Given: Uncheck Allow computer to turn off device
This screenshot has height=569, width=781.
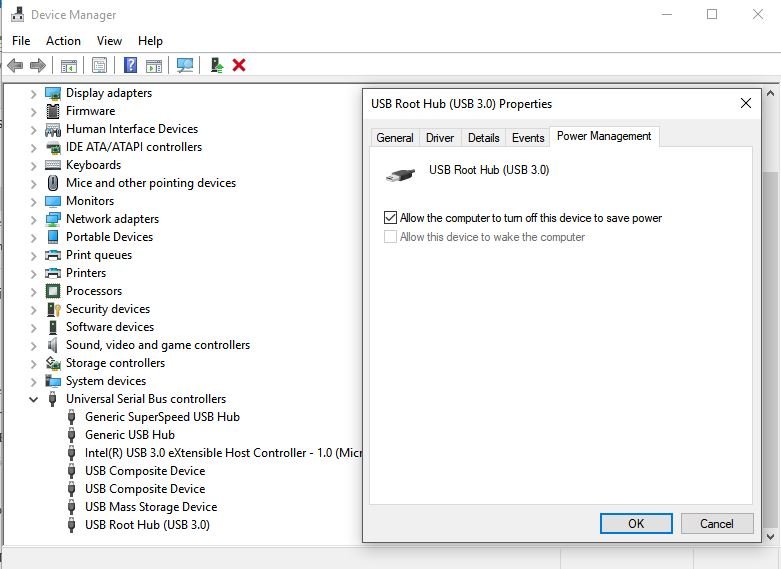Looking at the screenshot, I should [x=390, y=218].
